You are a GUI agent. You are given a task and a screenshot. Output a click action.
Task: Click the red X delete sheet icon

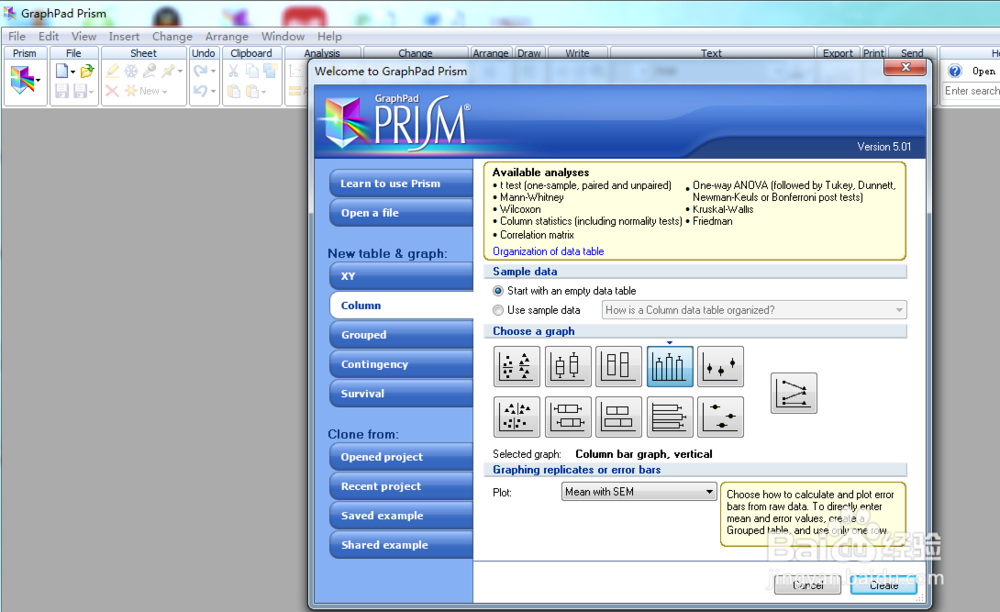coord(112,91)
